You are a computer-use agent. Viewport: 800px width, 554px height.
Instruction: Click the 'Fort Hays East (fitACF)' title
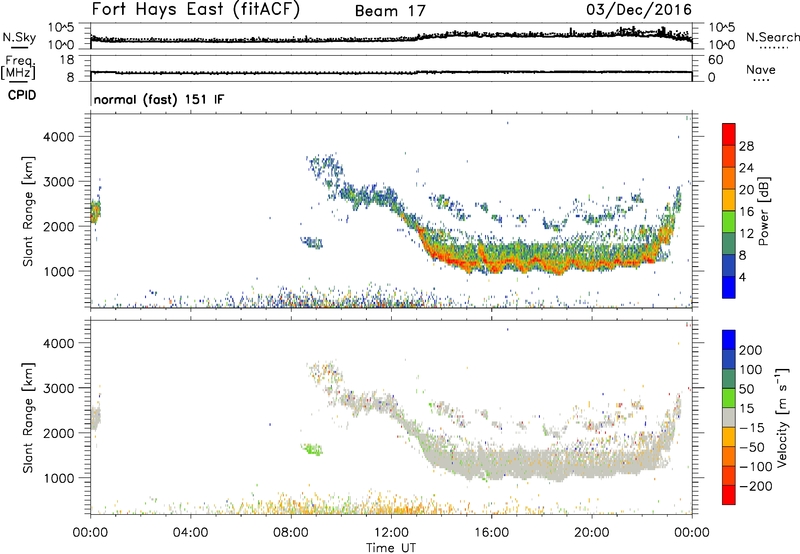[x=195, y=9]
